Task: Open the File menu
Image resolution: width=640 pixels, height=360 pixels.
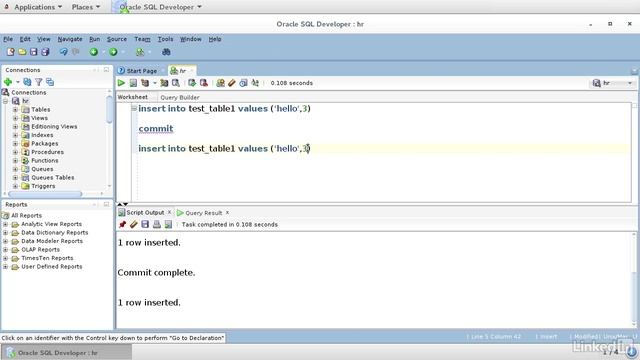Action: pyautogui.click(x=8, y=39)
